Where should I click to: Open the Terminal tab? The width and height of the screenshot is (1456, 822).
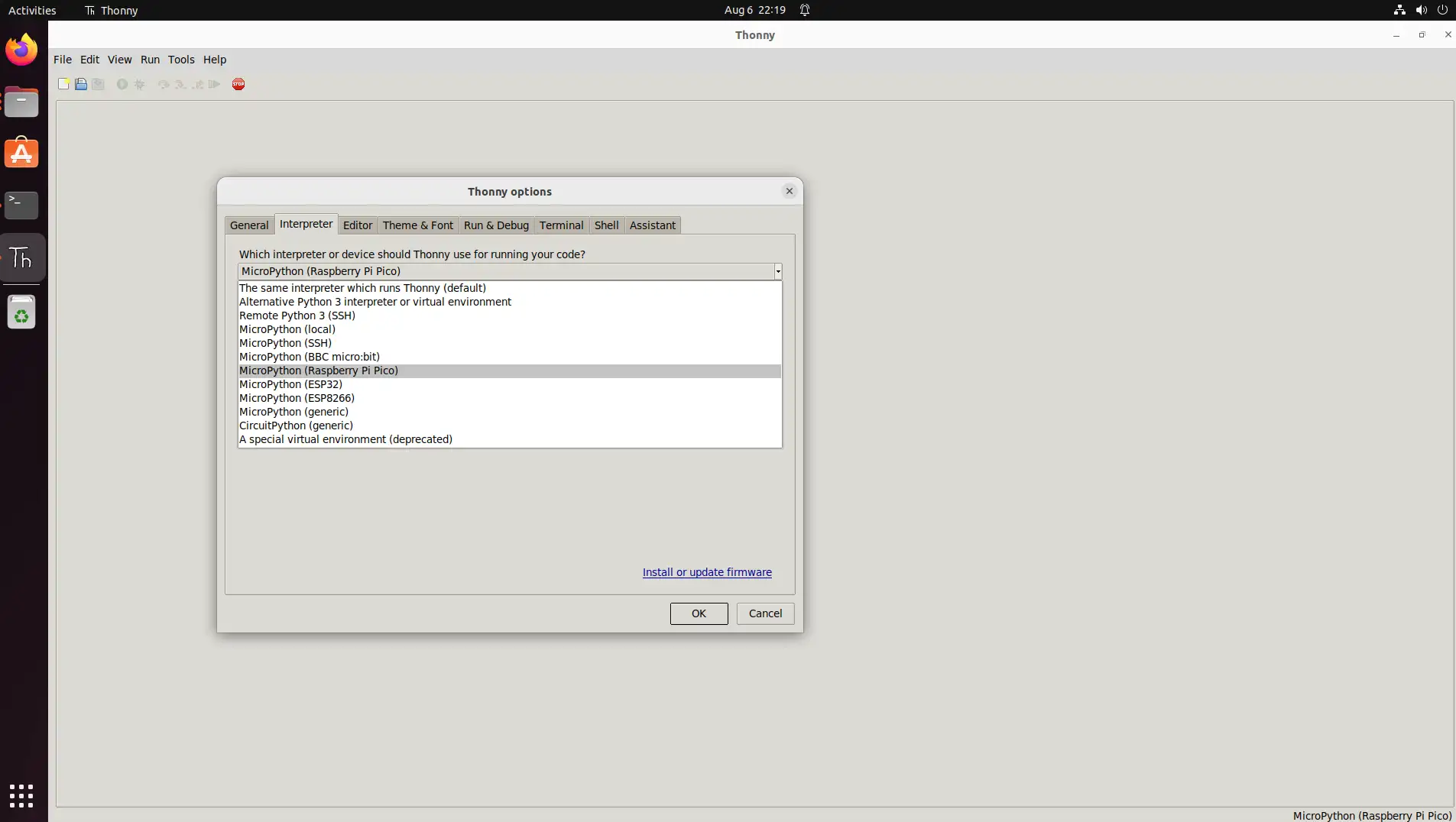[561, 225]
